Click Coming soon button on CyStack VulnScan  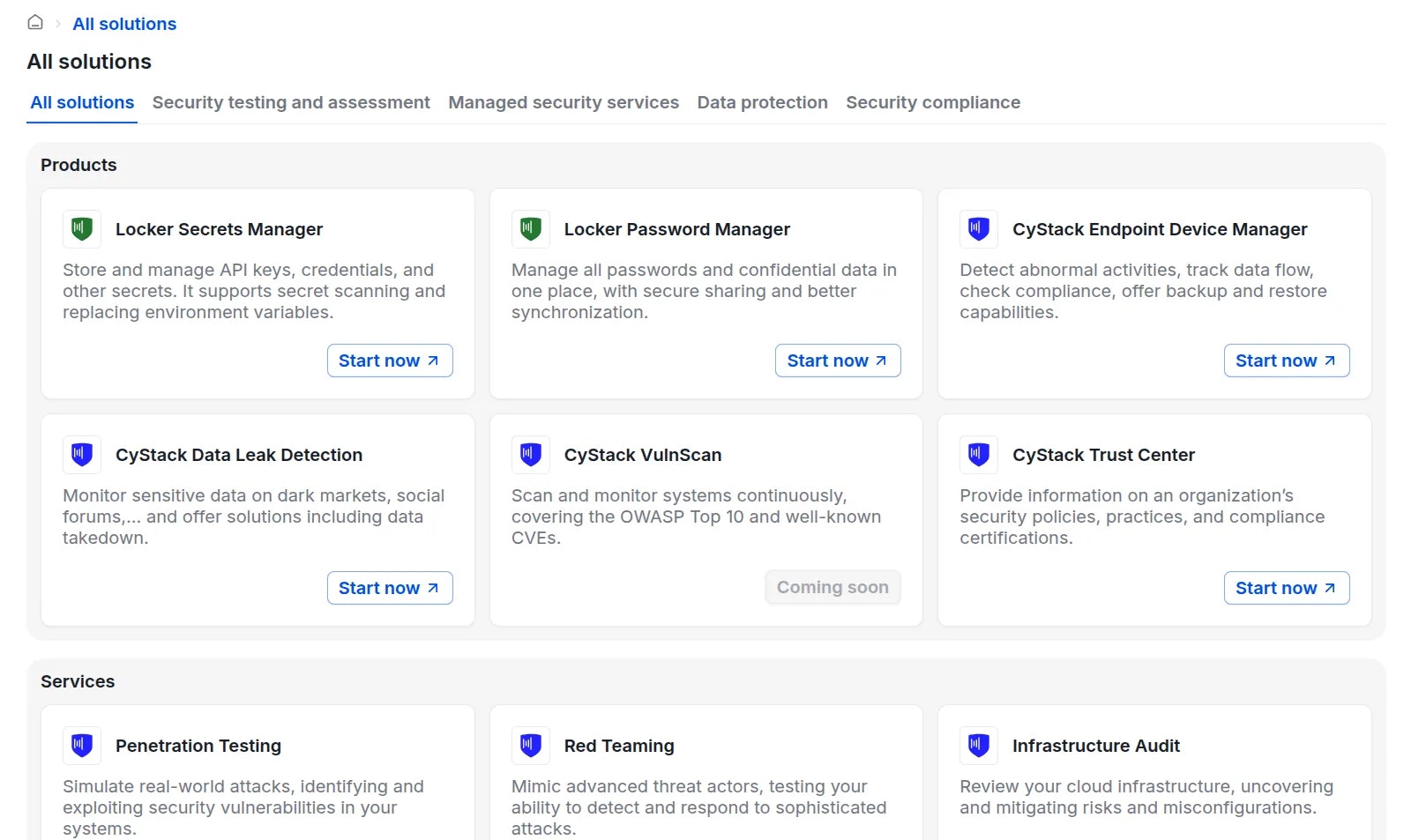tap(832, 587)
